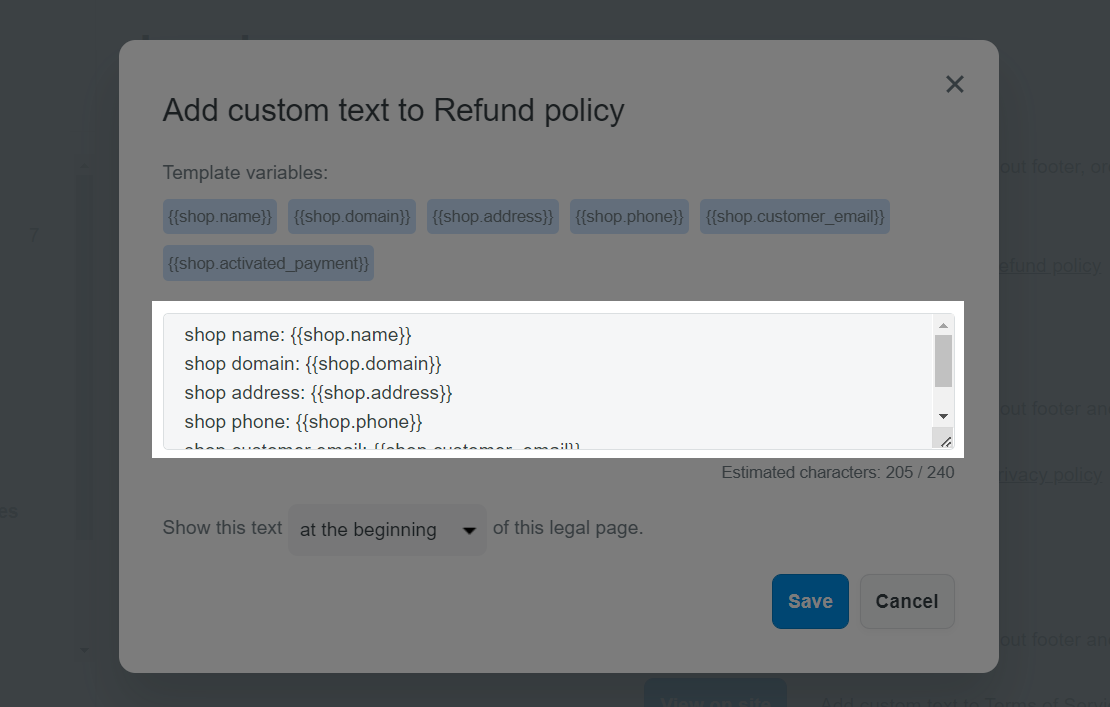Click the 'Show this text' label

222,528
